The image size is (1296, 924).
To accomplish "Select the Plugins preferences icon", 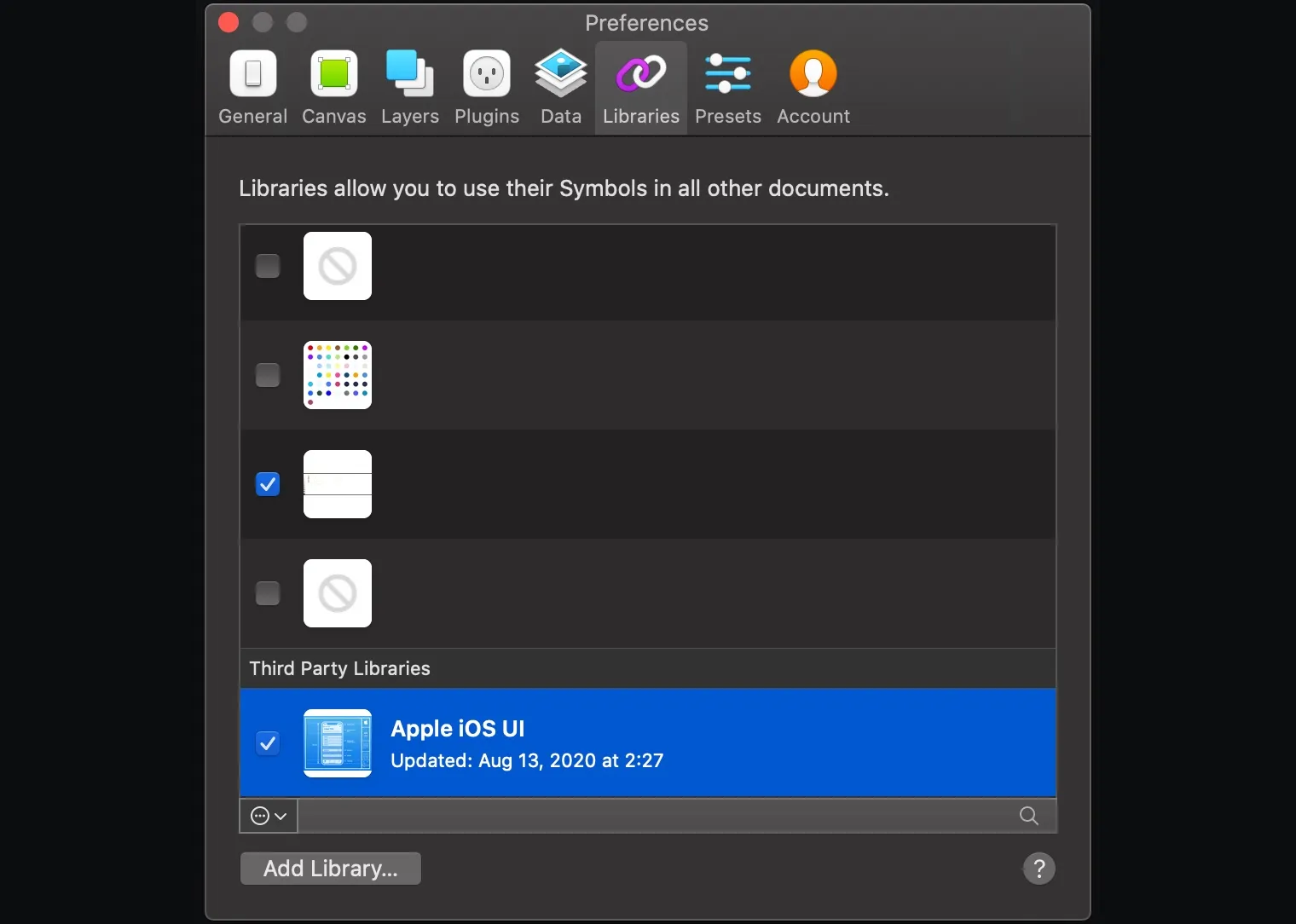I will click(485, 88).
